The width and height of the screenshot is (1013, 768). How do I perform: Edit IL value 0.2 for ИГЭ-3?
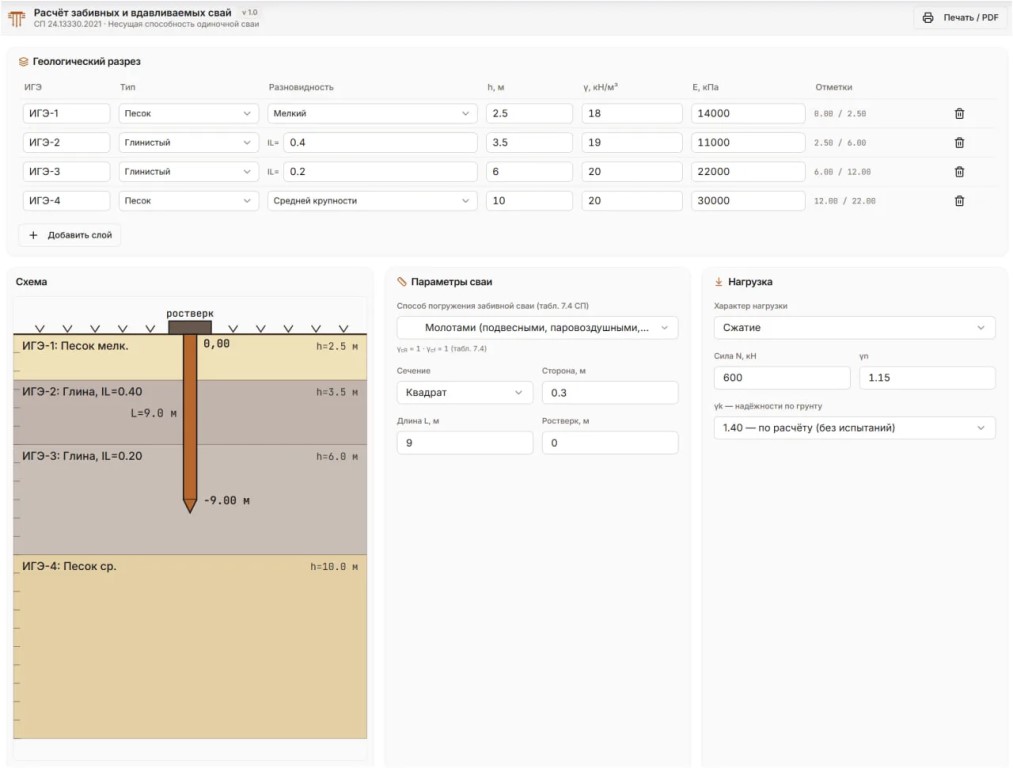coord(381,171)
